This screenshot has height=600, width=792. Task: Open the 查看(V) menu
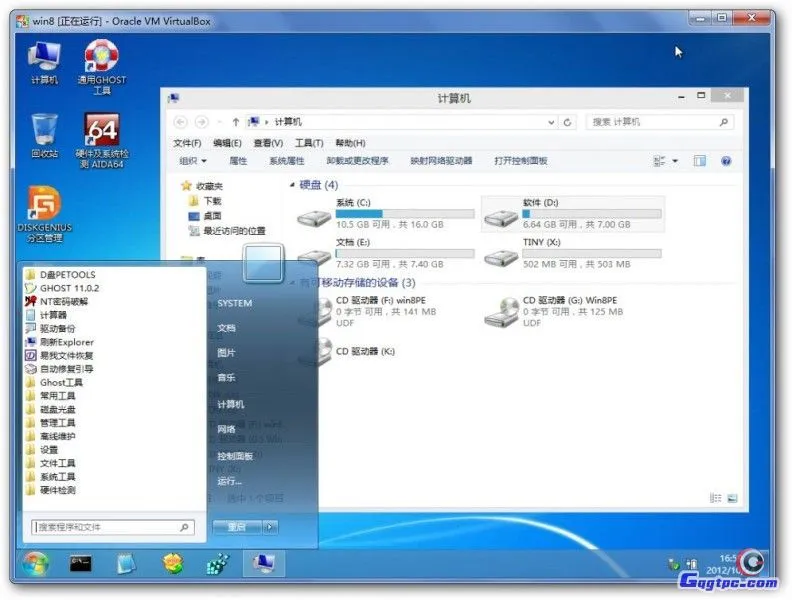pyautogui.click(x=268, y=143)
